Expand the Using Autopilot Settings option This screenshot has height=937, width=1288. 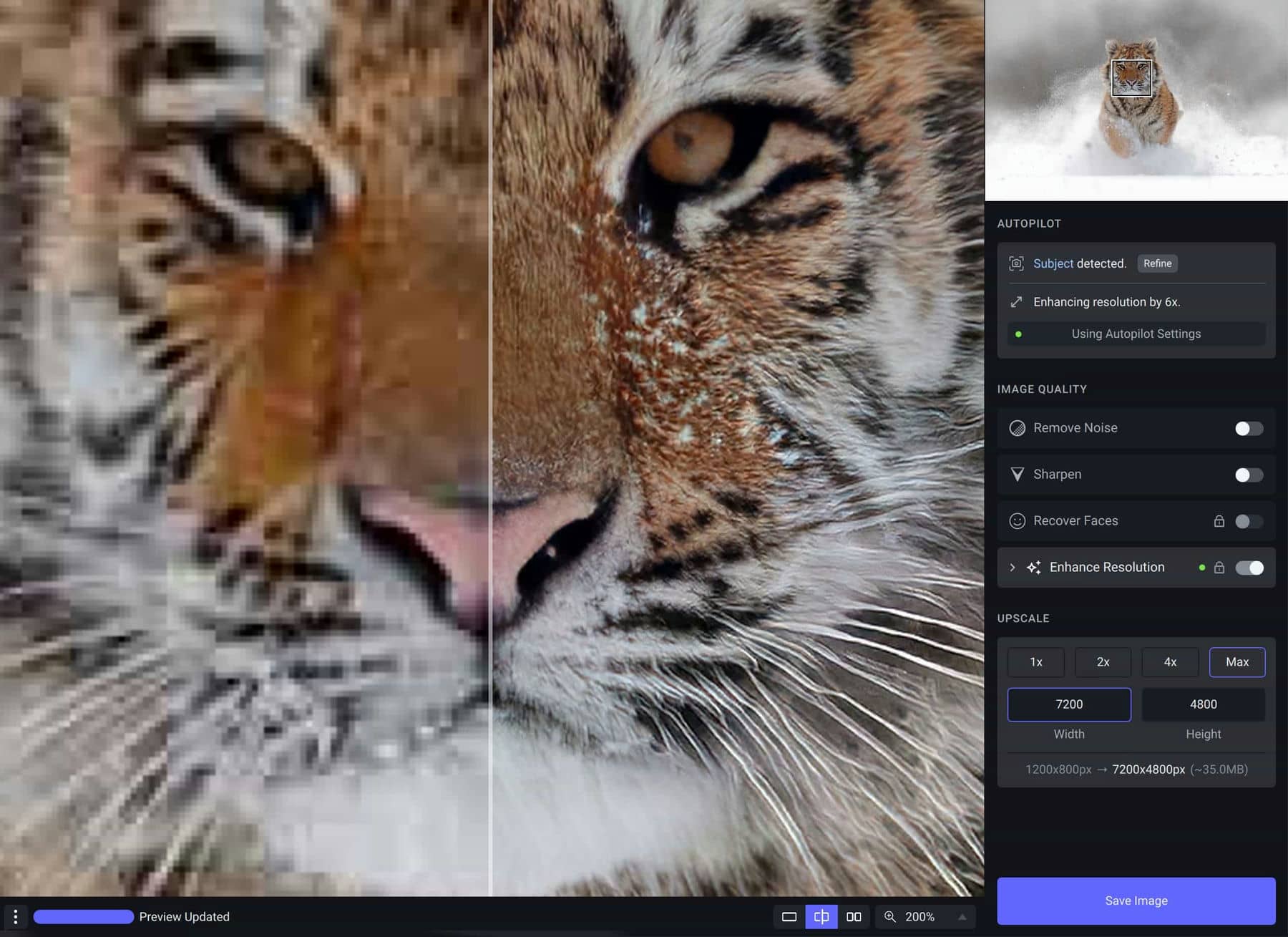pos(1136,334)
